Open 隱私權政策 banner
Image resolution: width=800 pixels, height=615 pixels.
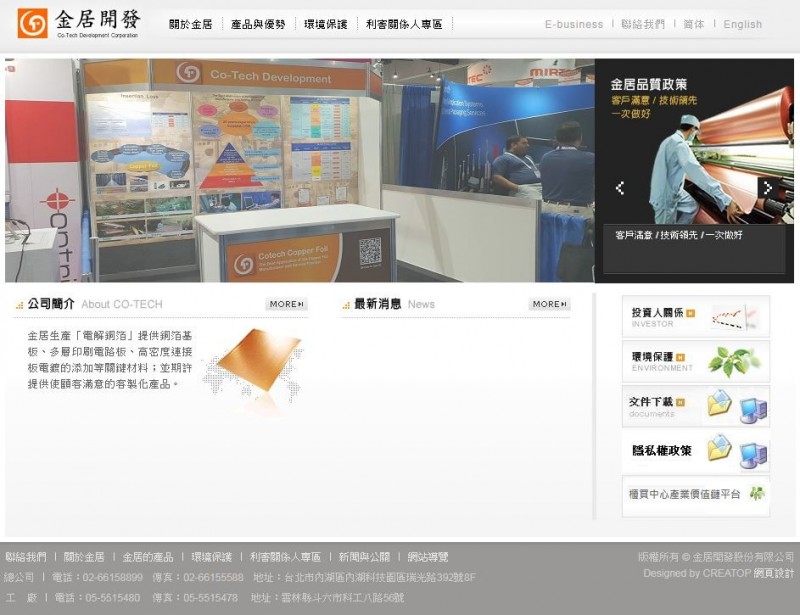[x=695, y=451]
